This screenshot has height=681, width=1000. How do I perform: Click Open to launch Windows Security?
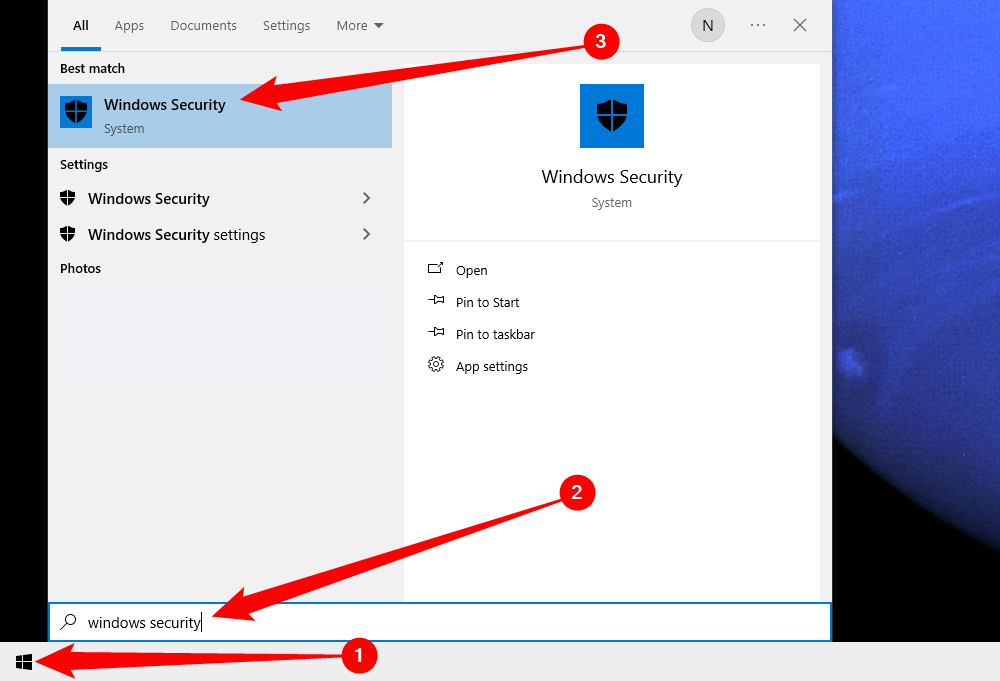[x=471, y=269]
